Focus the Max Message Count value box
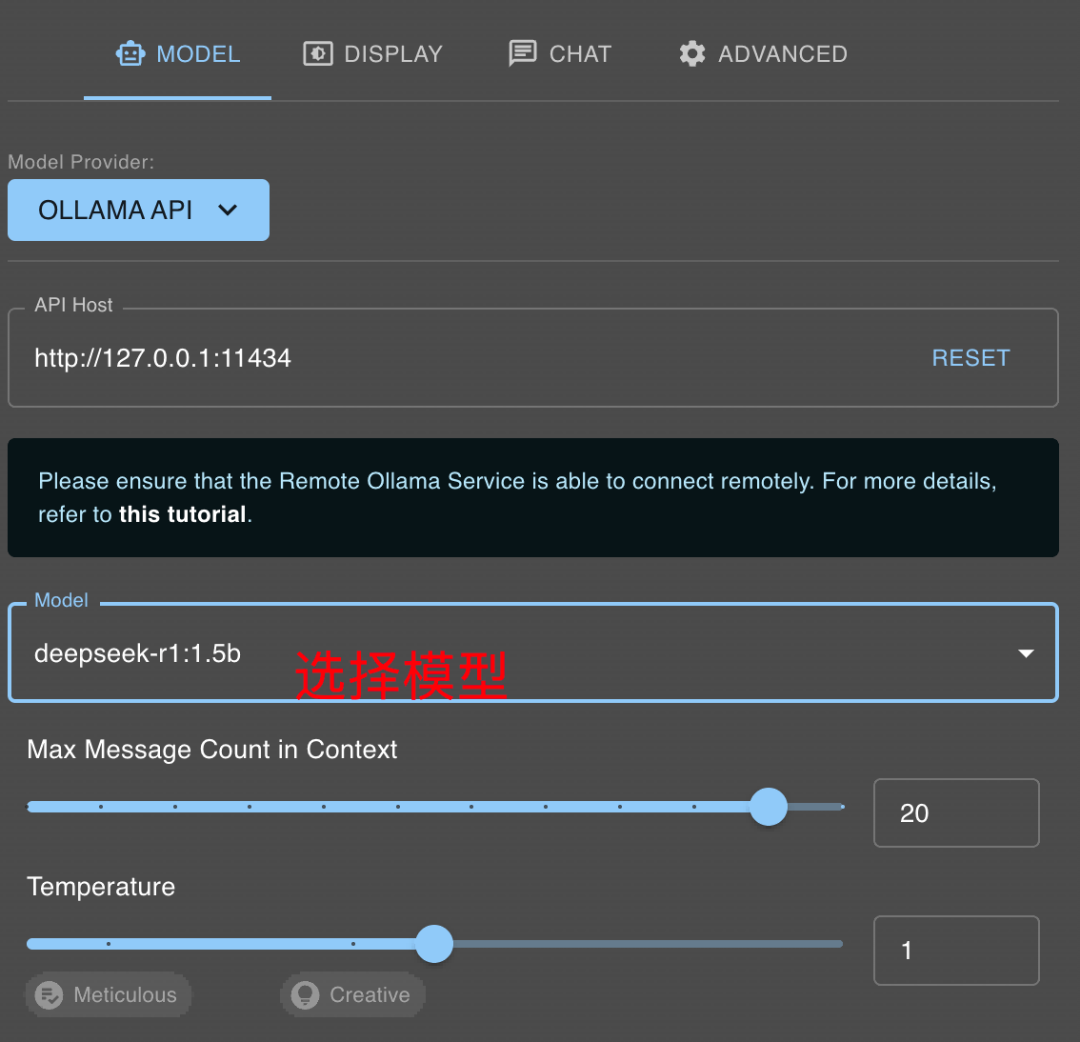This screenshot has height=1042, width=1080. pyautogui.click(x=956, y=813)
